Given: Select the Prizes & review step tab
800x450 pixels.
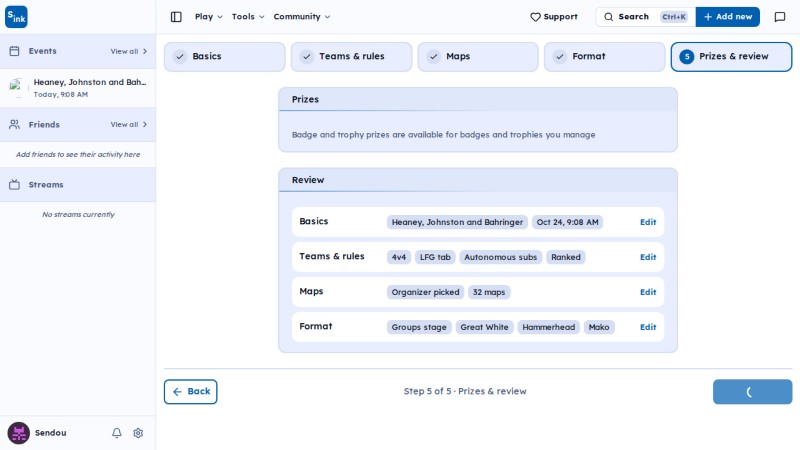Looking at the screenshot, I should (x=731, y=57).
